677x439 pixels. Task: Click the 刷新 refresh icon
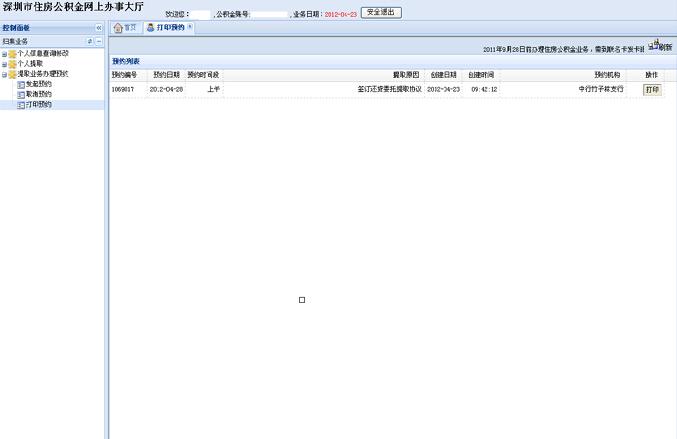[659, 46]
